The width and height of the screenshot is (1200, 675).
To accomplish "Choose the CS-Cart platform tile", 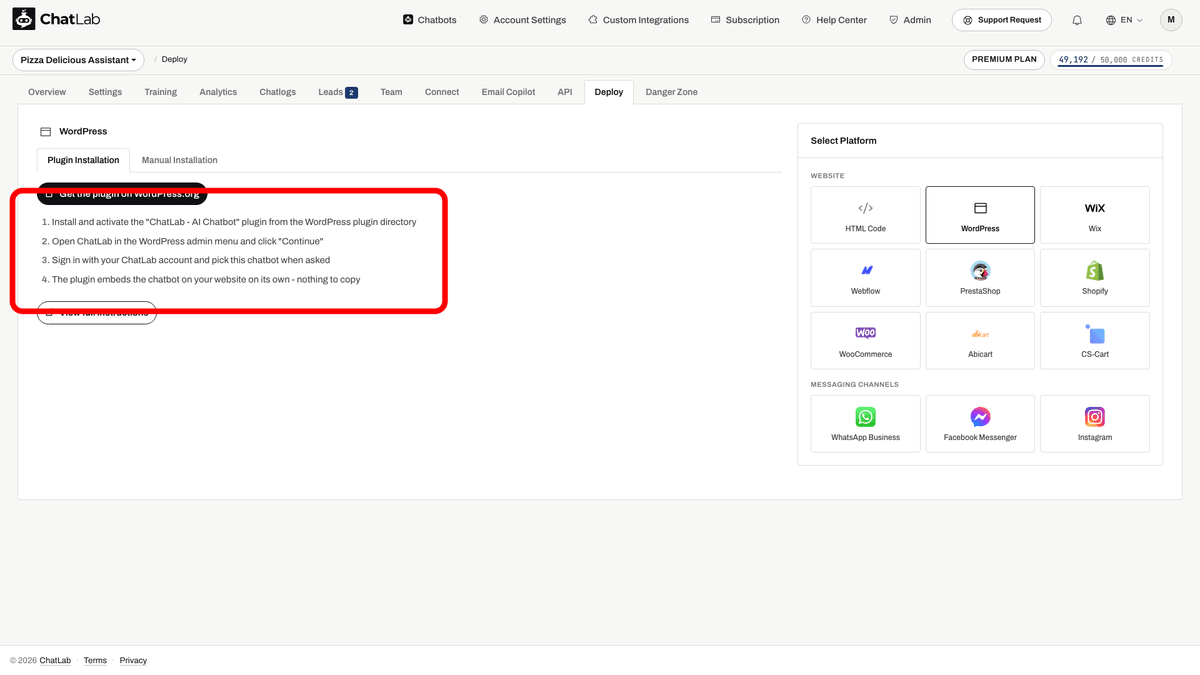I will click(1095, 341).
